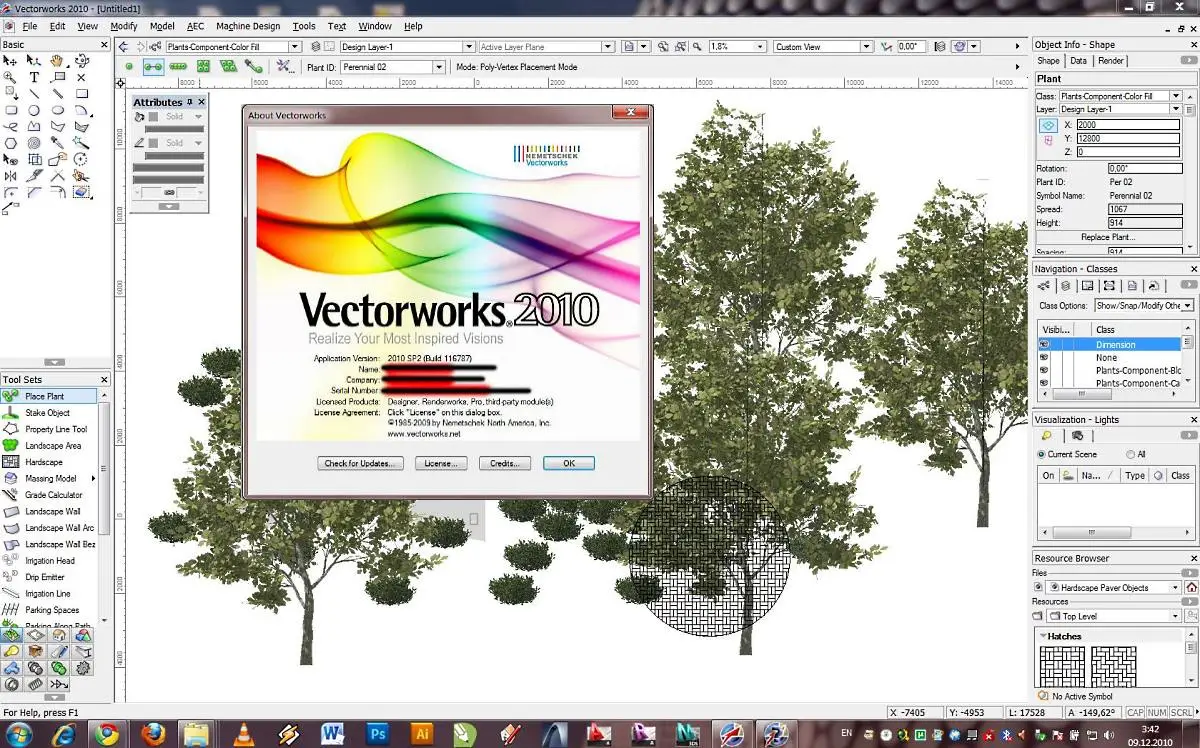Open the Grade Calculator tool
Image resolution: width=1200 pixels, height=748 pixels.
coord(49,495)
